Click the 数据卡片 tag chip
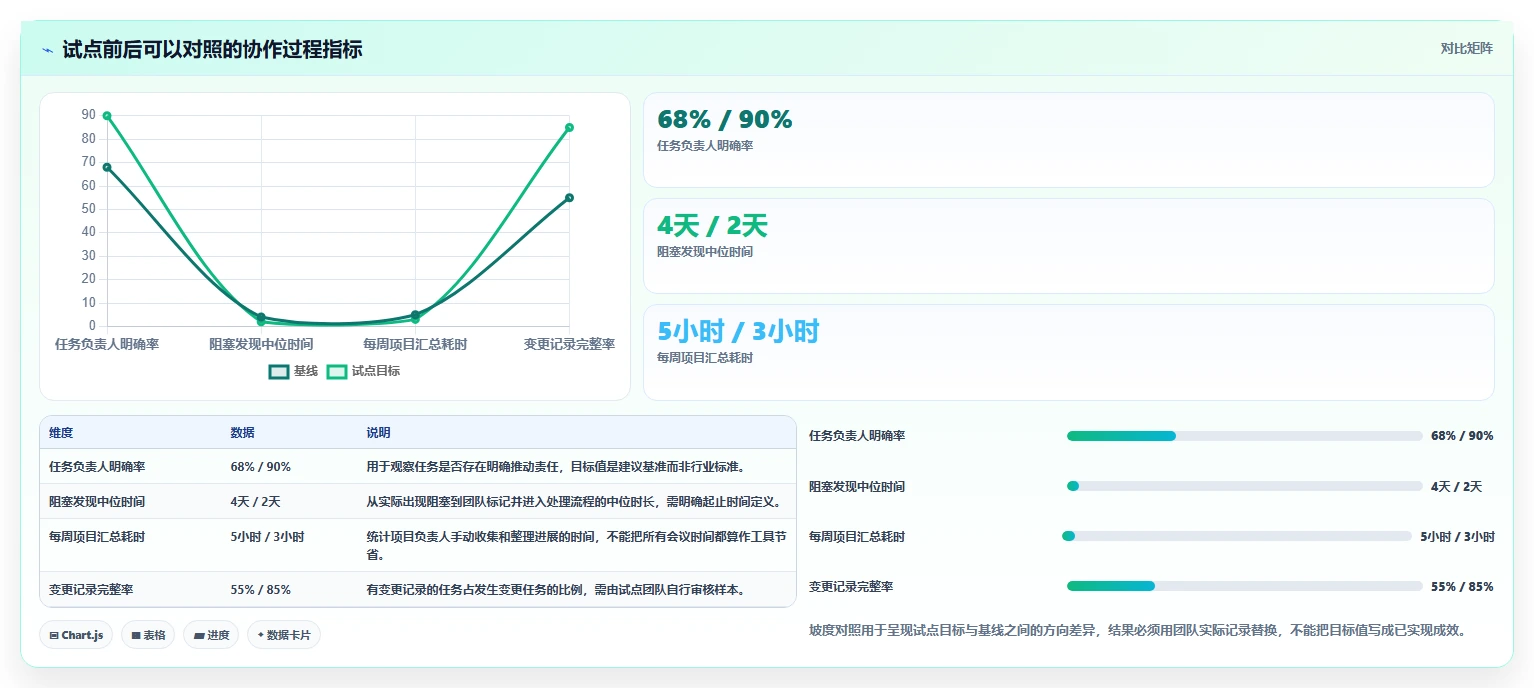 pyautogui.click(x=284, y=635)
